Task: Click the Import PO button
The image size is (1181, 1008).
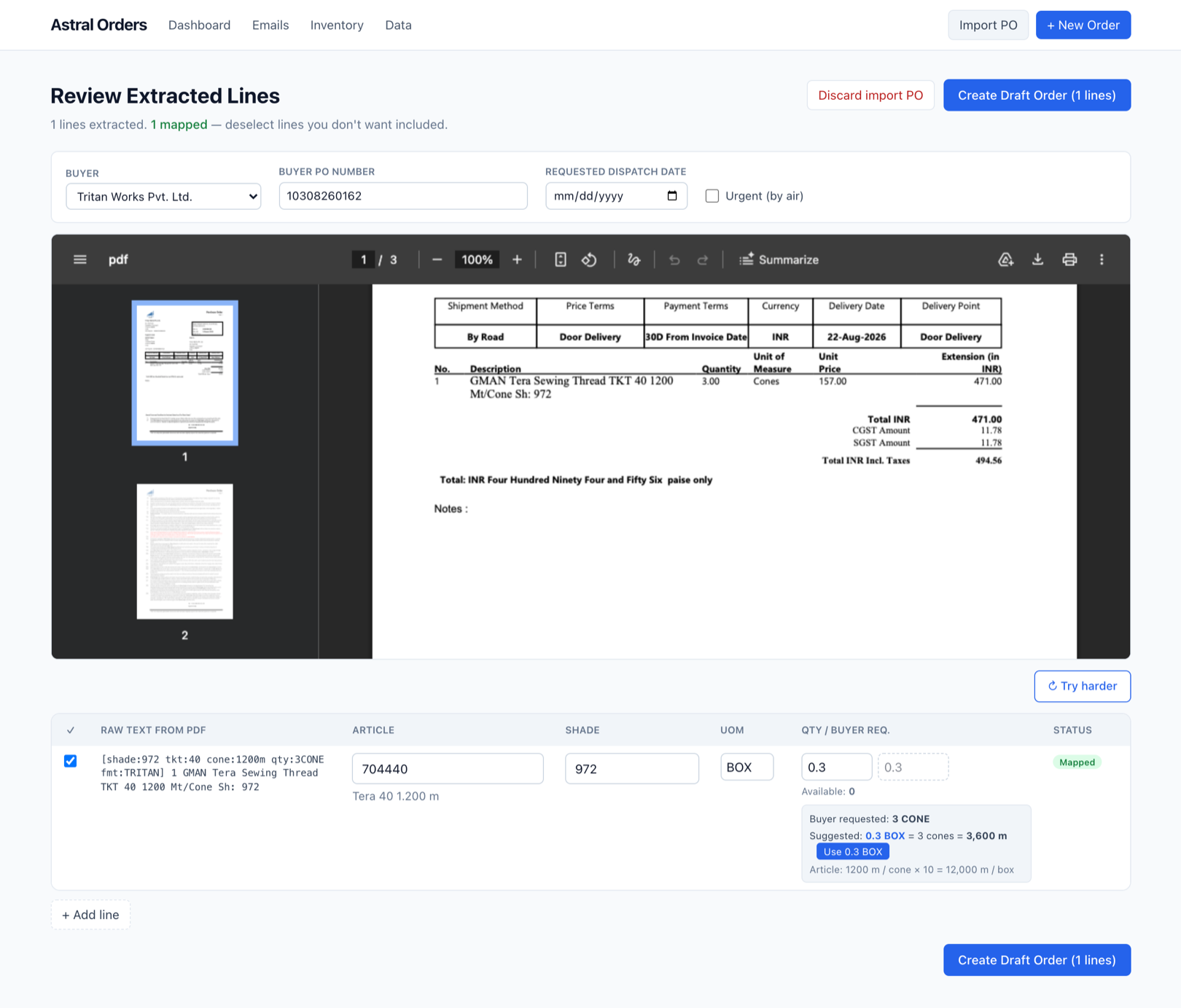Action: 988,25
